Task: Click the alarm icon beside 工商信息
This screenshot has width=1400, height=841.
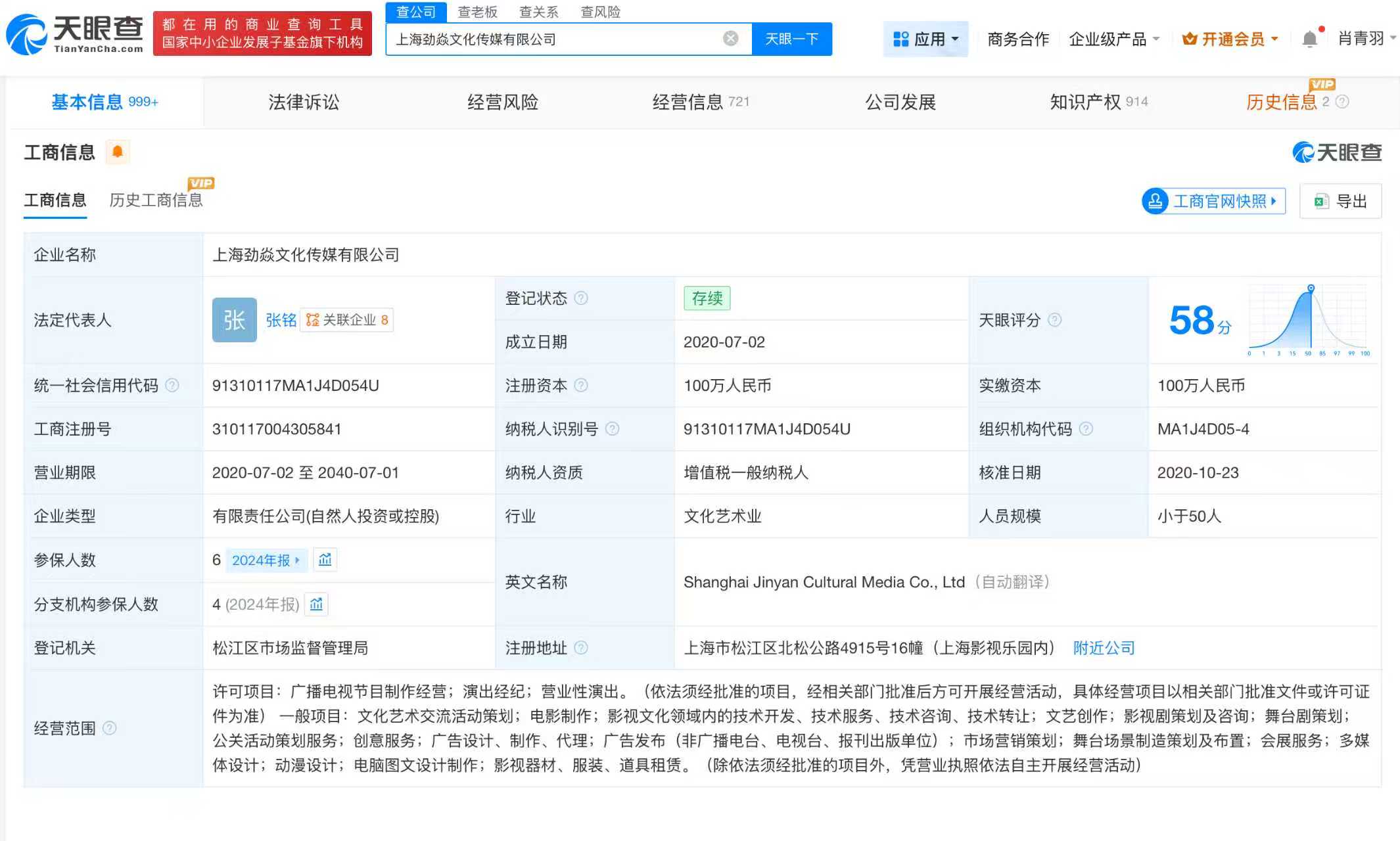Action: click(x=118, y=151)
